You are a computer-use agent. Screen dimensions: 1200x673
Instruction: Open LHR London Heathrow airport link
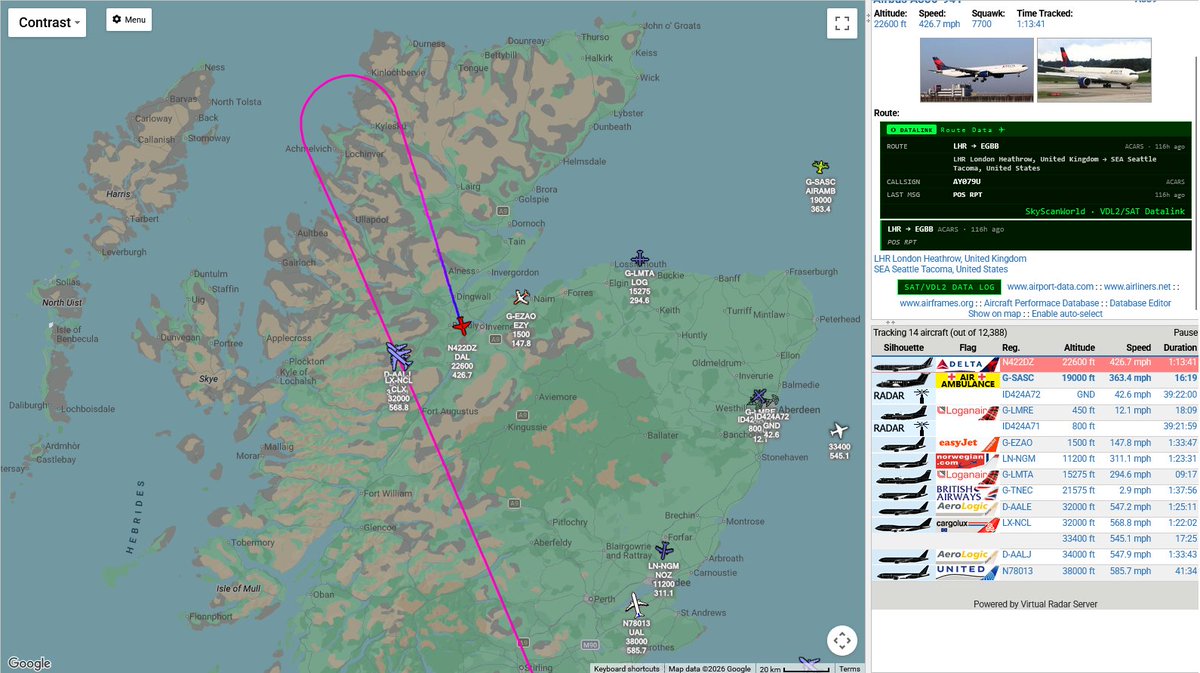pyautogui.click(x=950, y=258)
